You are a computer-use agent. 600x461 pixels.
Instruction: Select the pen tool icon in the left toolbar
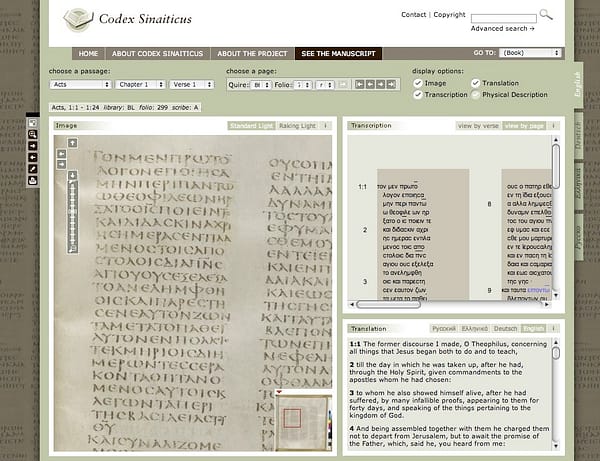pos(33,169)
